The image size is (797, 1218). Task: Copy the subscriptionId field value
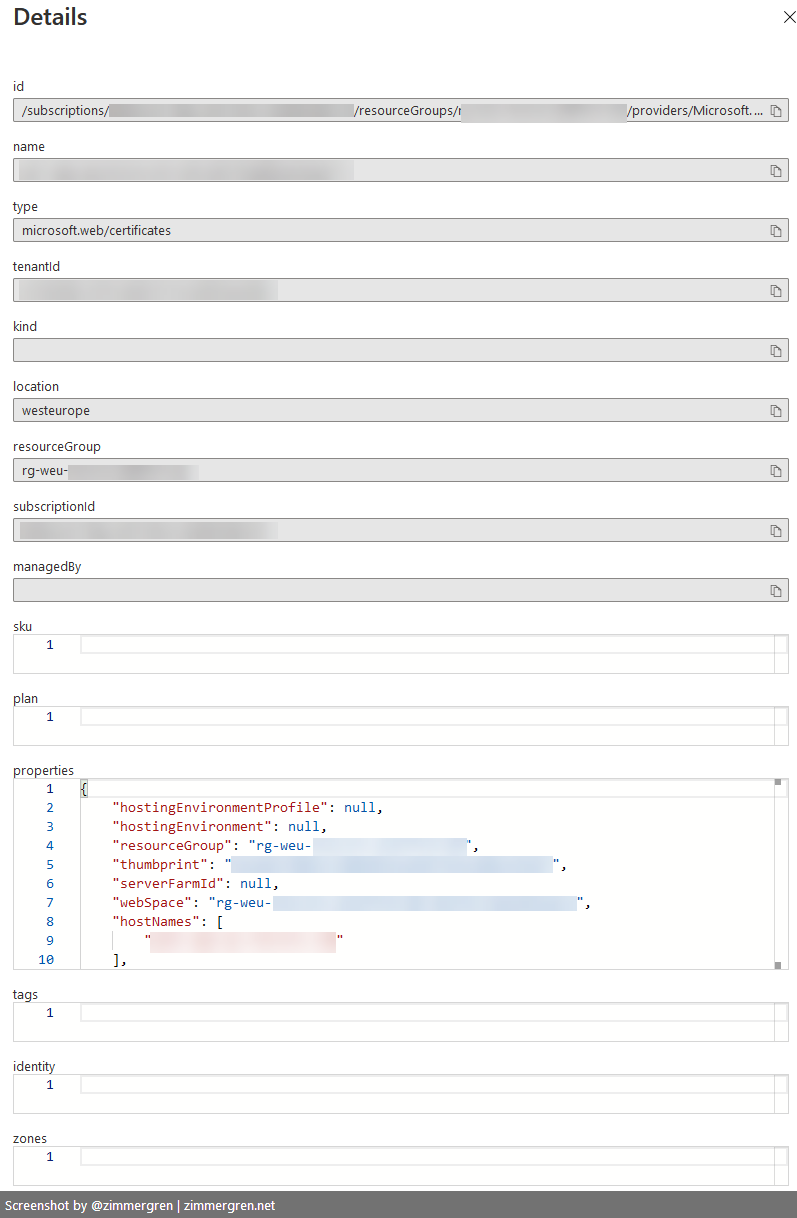pos(775,531)
